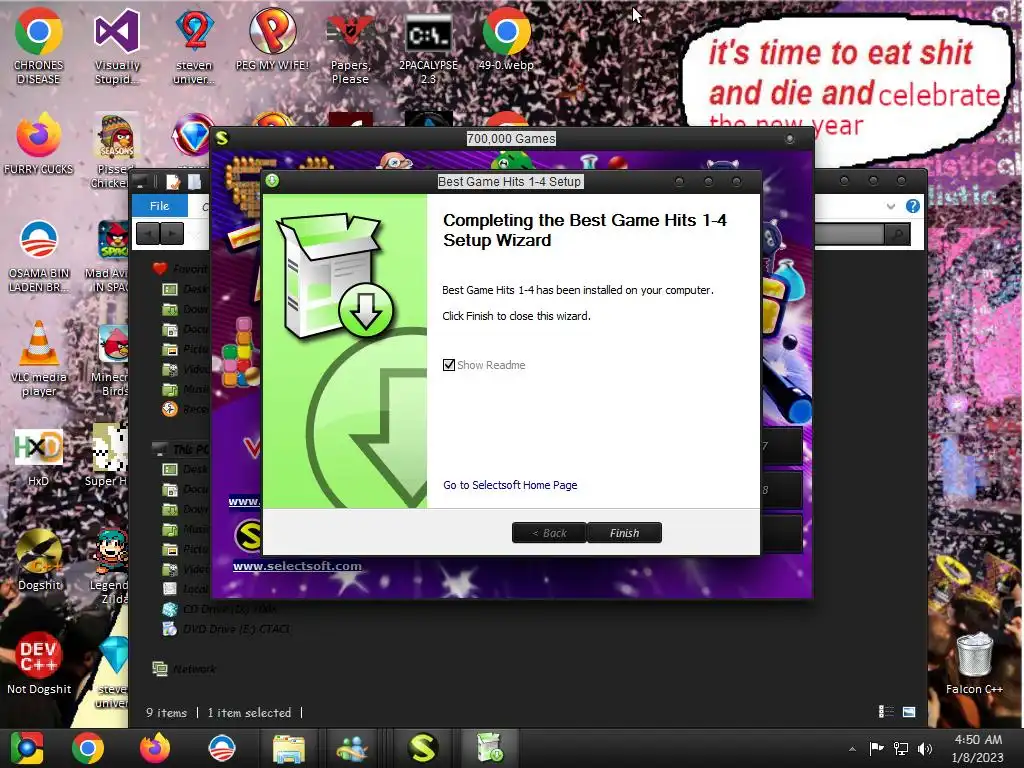Click the "1 item selected" status text
This screenshot has width=1024, height=768.
click(249, 712)
